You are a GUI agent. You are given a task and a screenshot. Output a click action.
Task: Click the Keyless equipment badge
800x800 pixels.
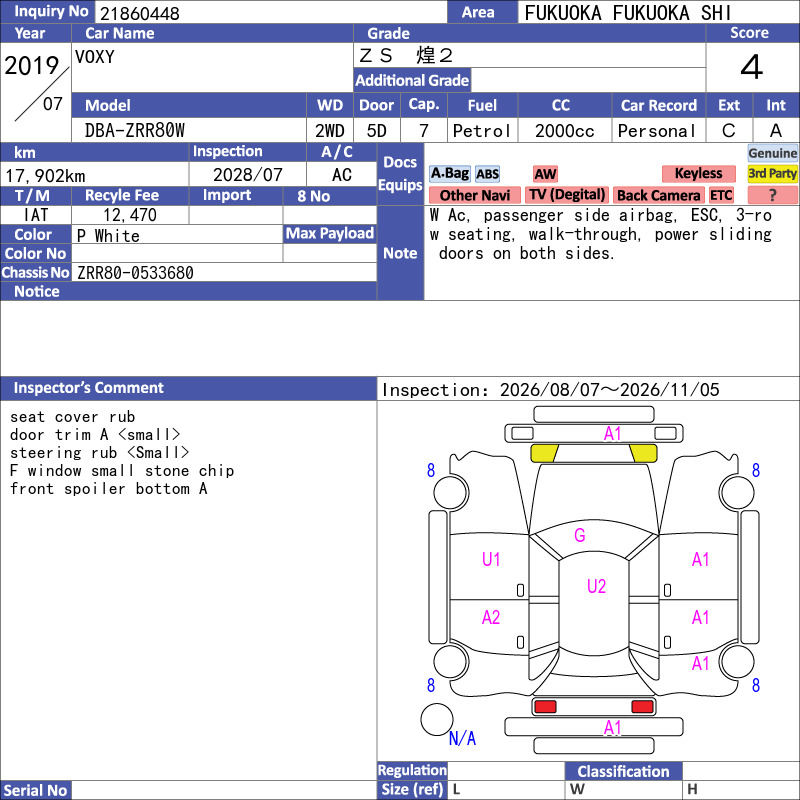click(x=698, y=173)
